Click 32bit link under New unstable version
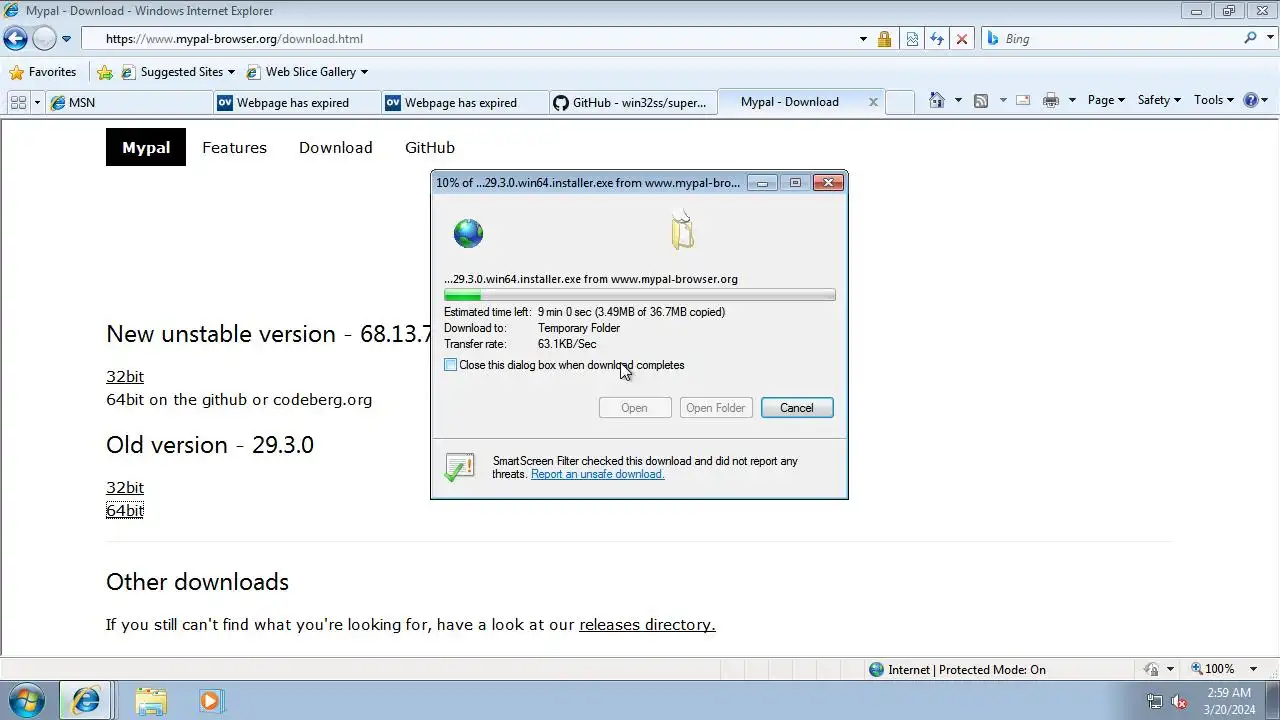Image resolution: width=1280 pixels, height=720 pixels. (125, 376)
